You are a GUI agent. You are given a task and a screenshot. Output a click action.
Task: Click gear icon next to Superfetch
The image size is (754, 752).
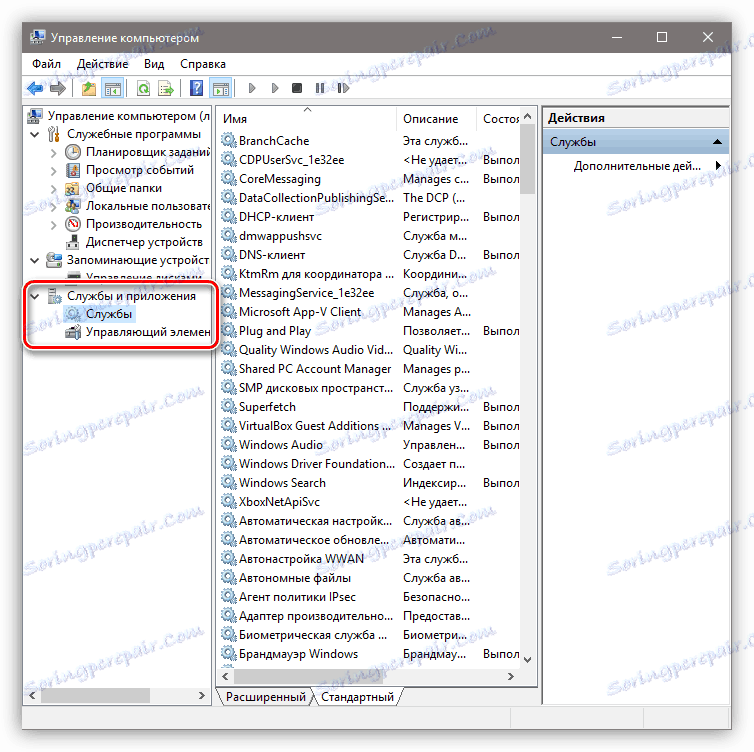point(229,406)
